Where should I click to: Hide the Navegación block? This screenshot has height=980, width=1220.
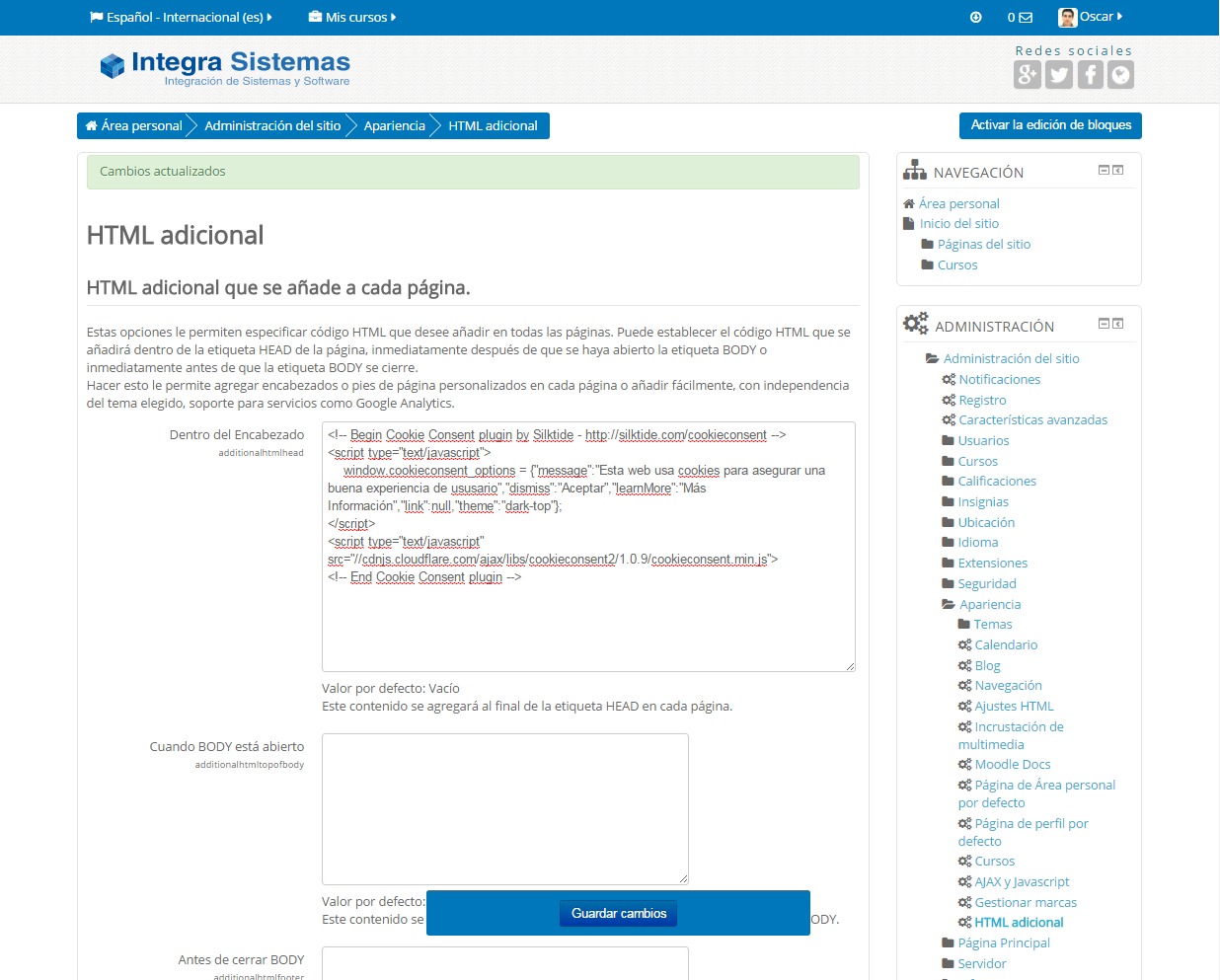pos(1104,170)
